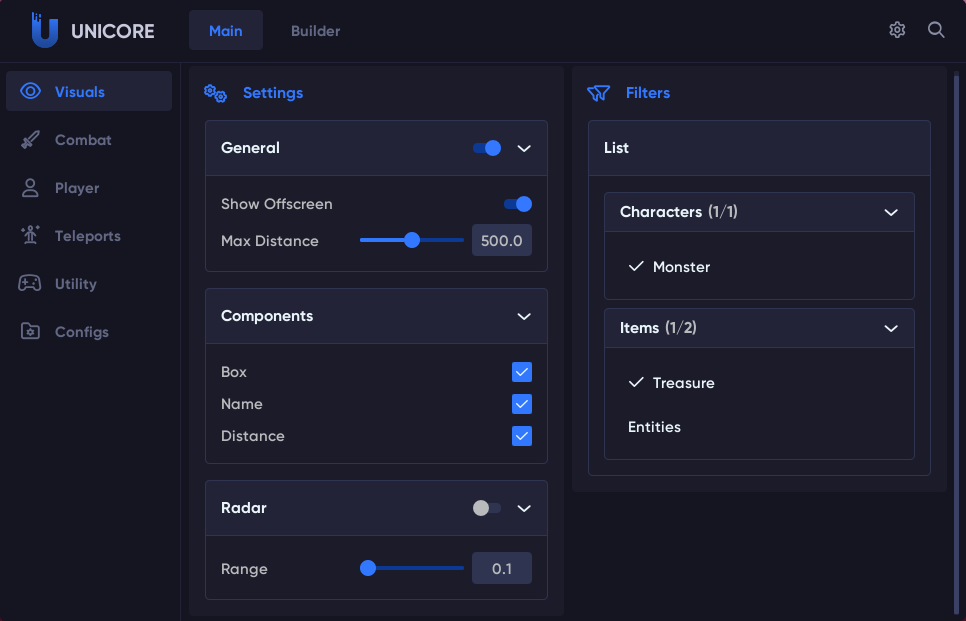The height and width of the screenshot is (621, 966).
Task: Collapse the Components section chevron
Action: click(524, 316)
